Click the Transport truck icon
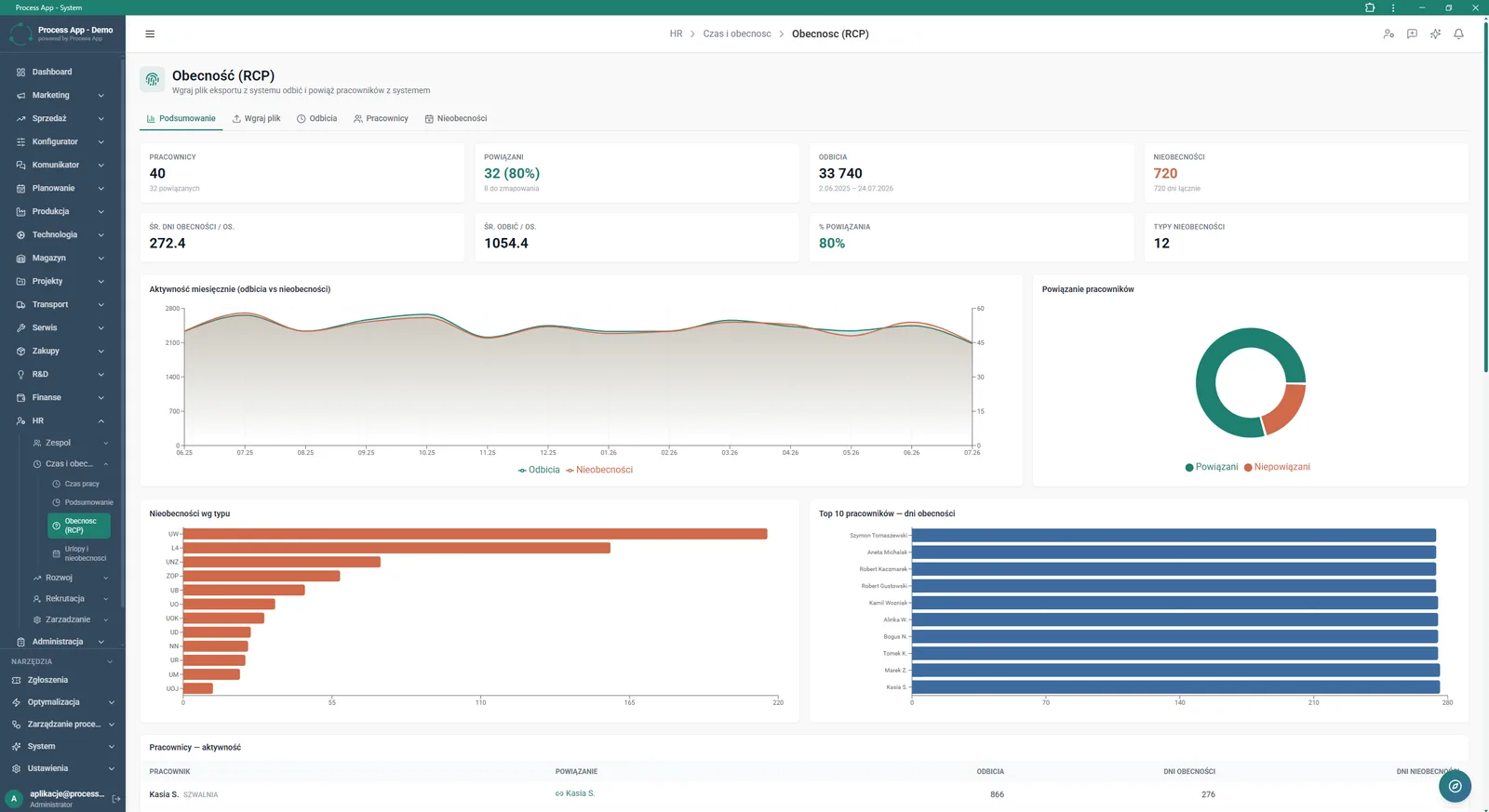Screen dimensions: 1489x812 coord(20,305)
